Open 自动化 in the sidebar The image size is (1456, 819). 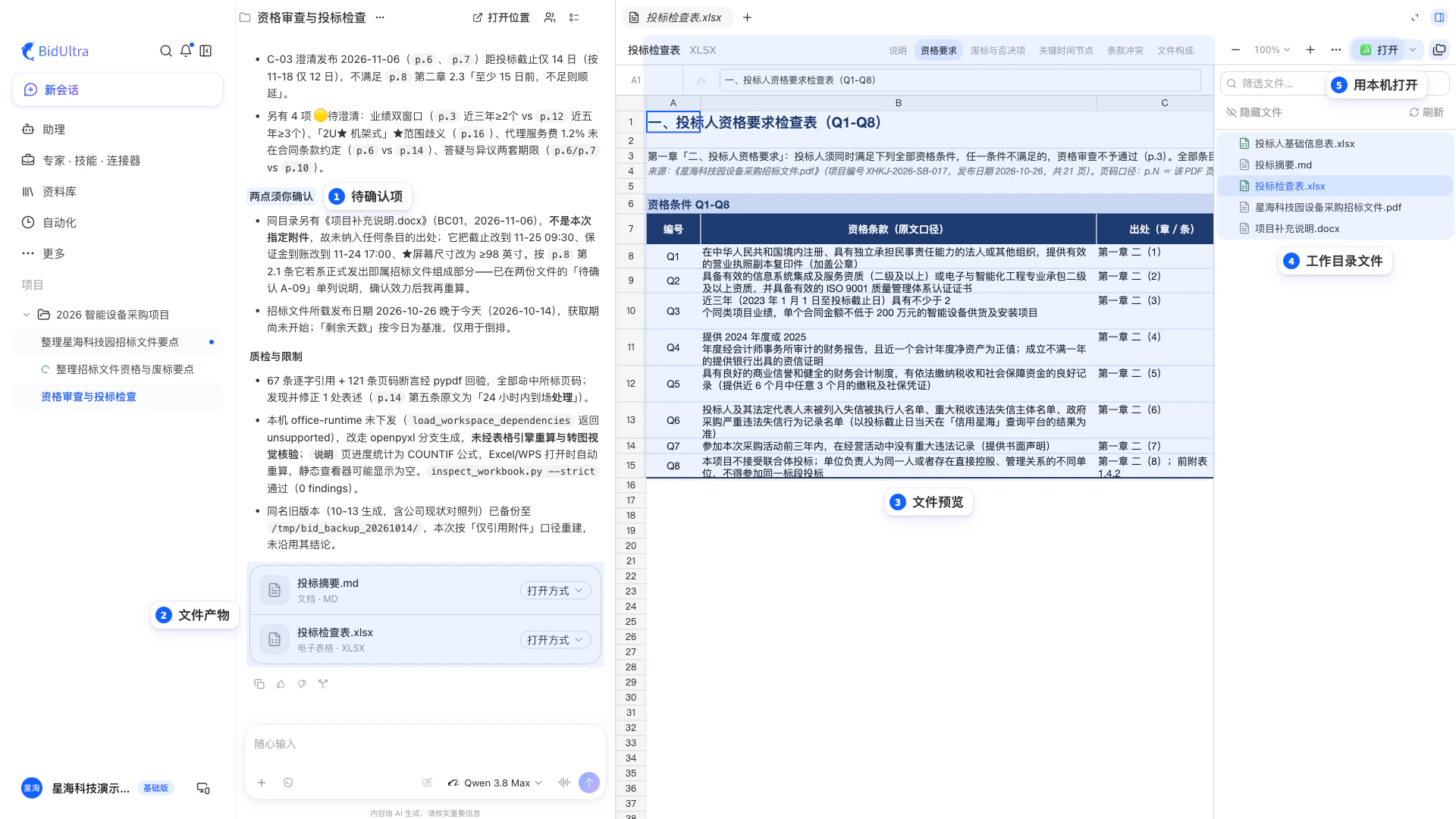(118, 223)
